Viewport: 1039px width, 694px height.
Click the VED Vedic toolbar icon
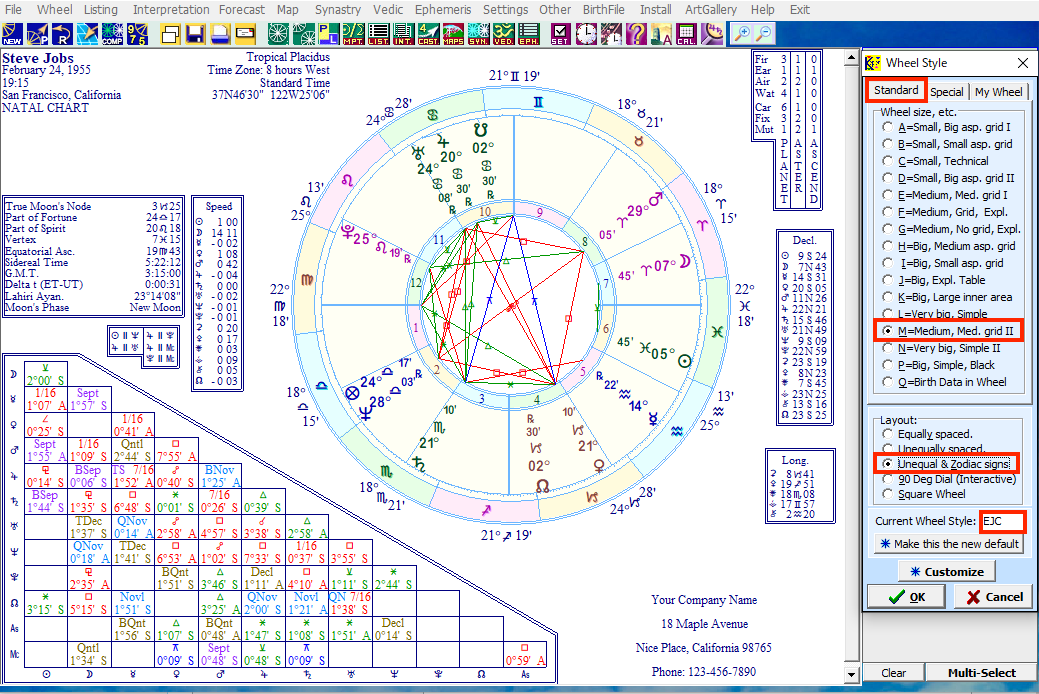coord(504,34)
